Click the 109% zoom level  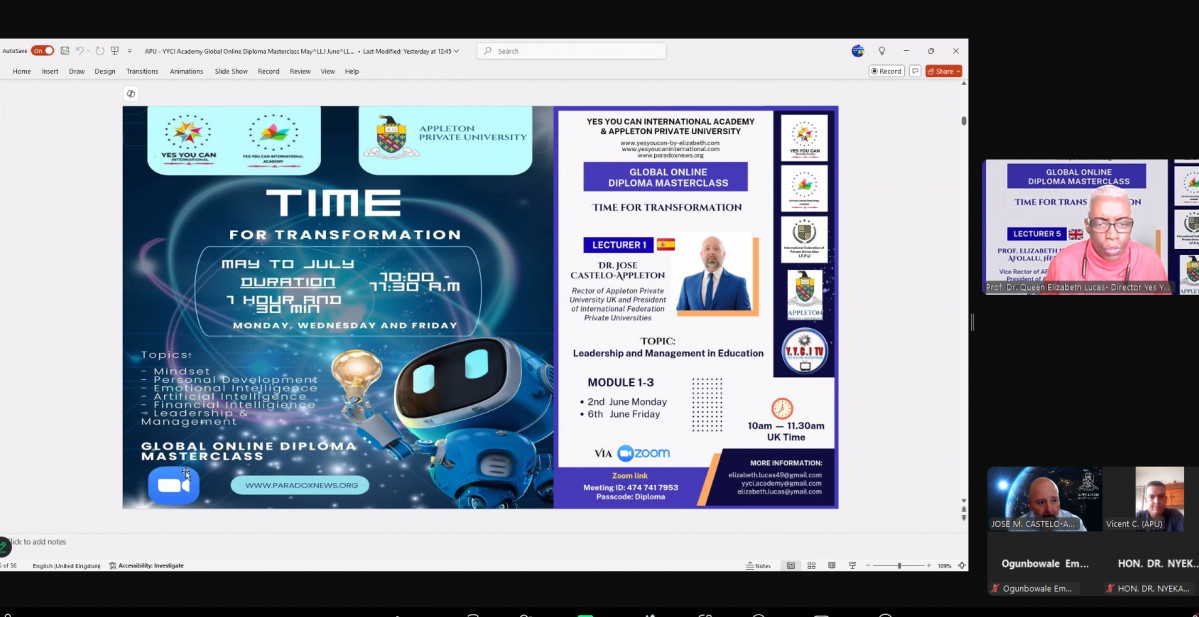(x=945, y=566)
